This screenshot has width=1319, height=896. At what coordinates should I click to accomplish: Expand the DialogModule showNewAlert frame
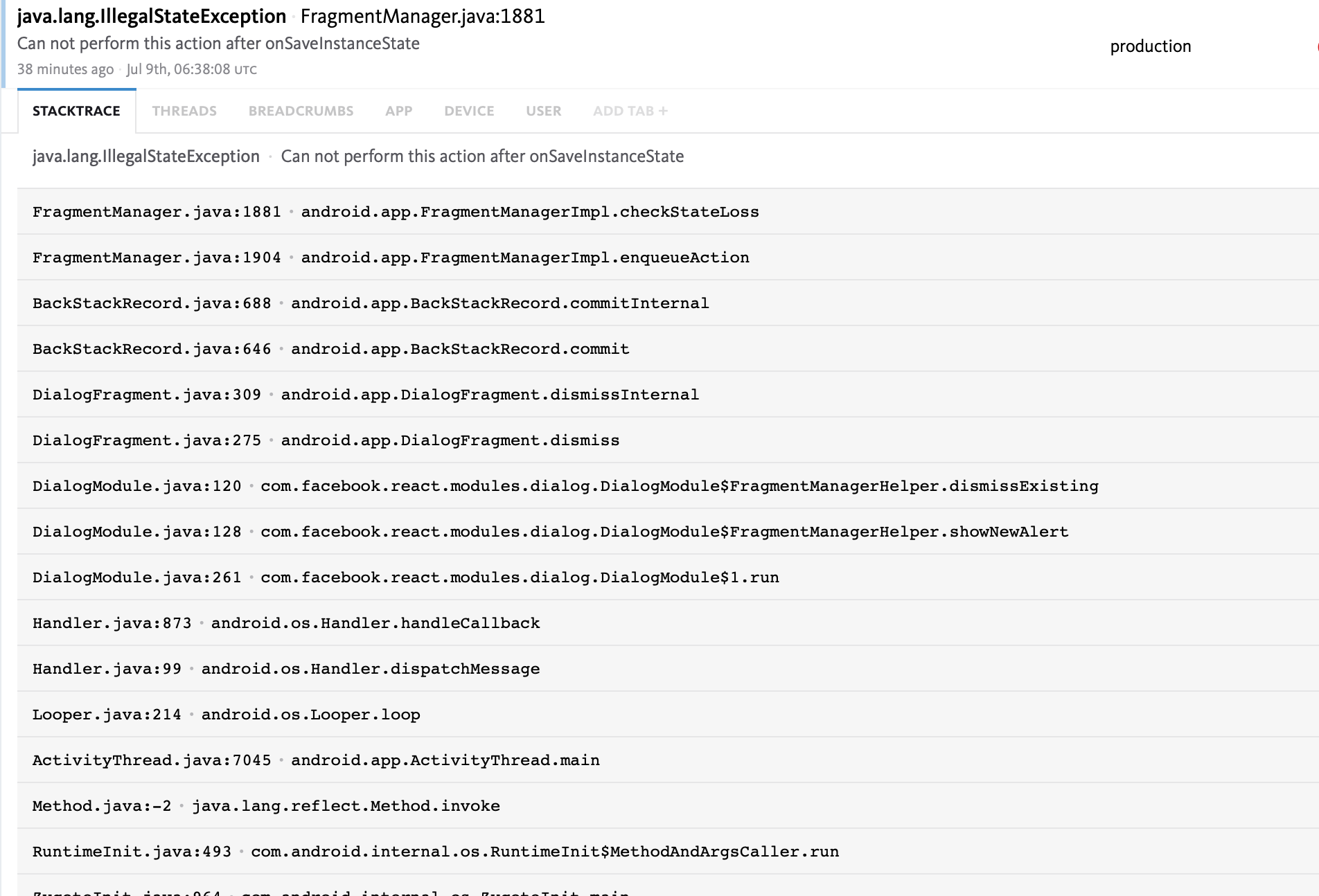click(550, 532)
